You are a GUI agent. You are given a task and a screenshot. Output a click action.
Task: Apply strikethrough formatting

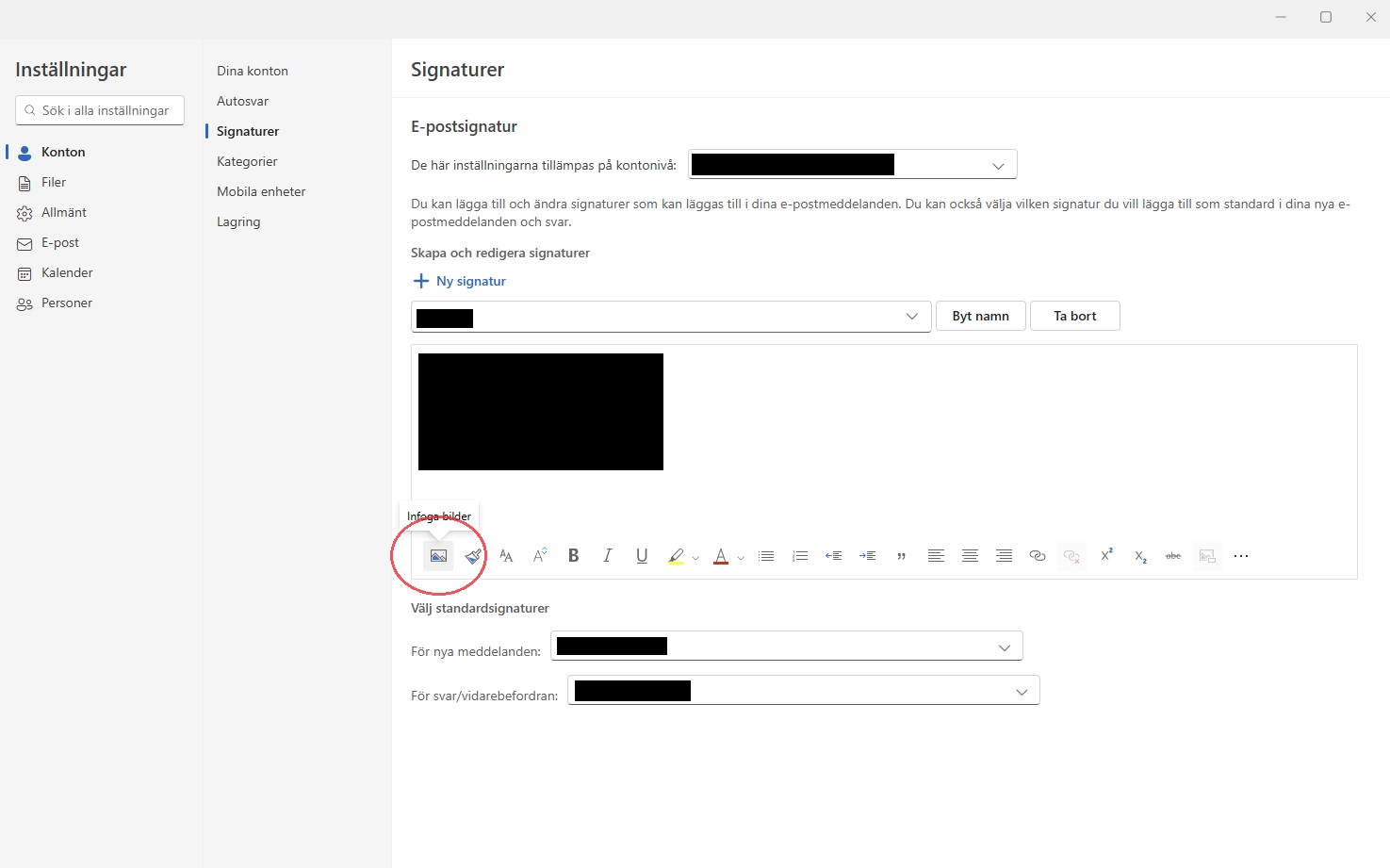[1173, 556]
